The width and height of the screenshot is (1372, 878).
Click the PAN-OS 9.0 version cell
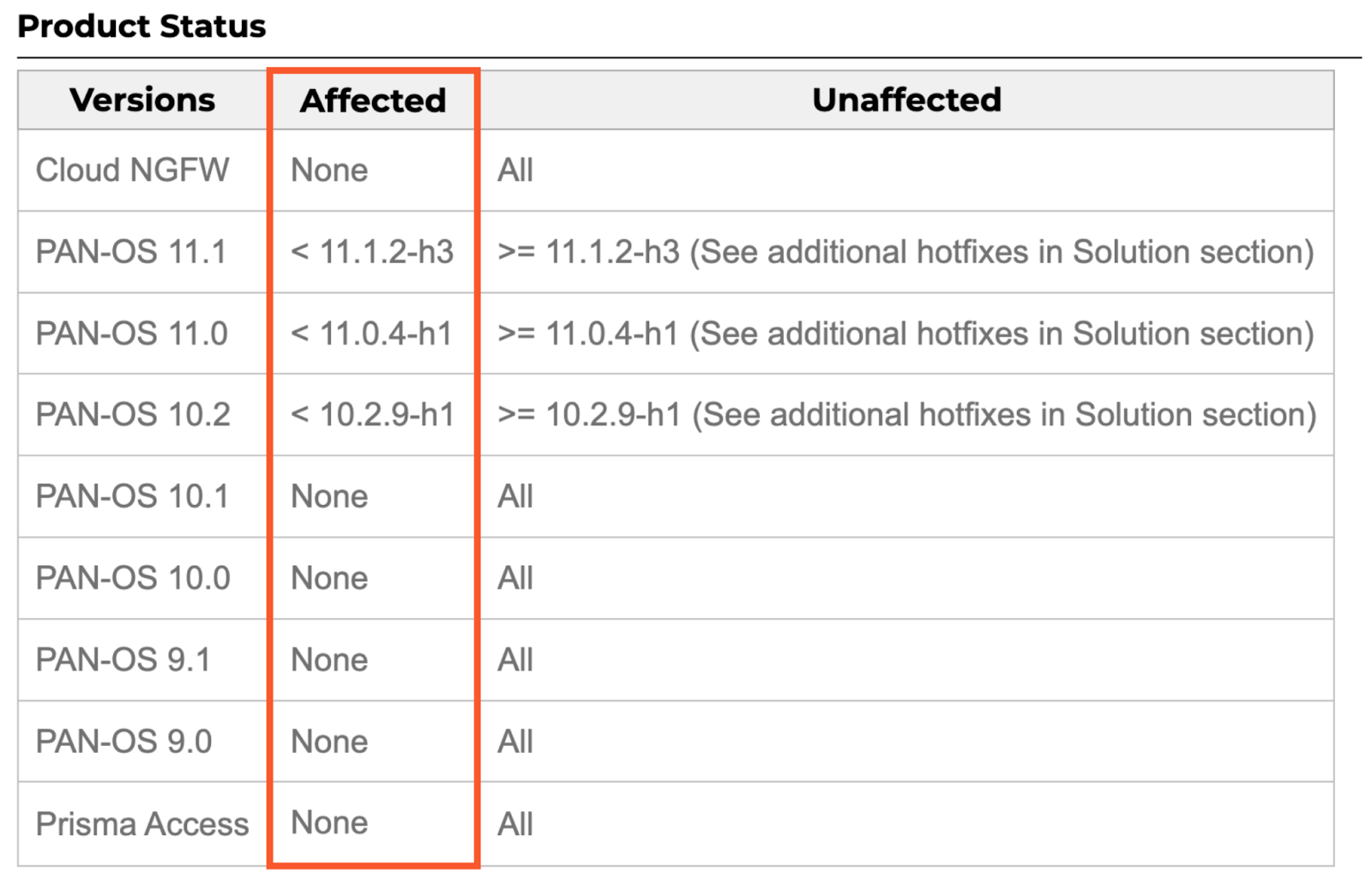pyautogui.click(x=123, y=742)
